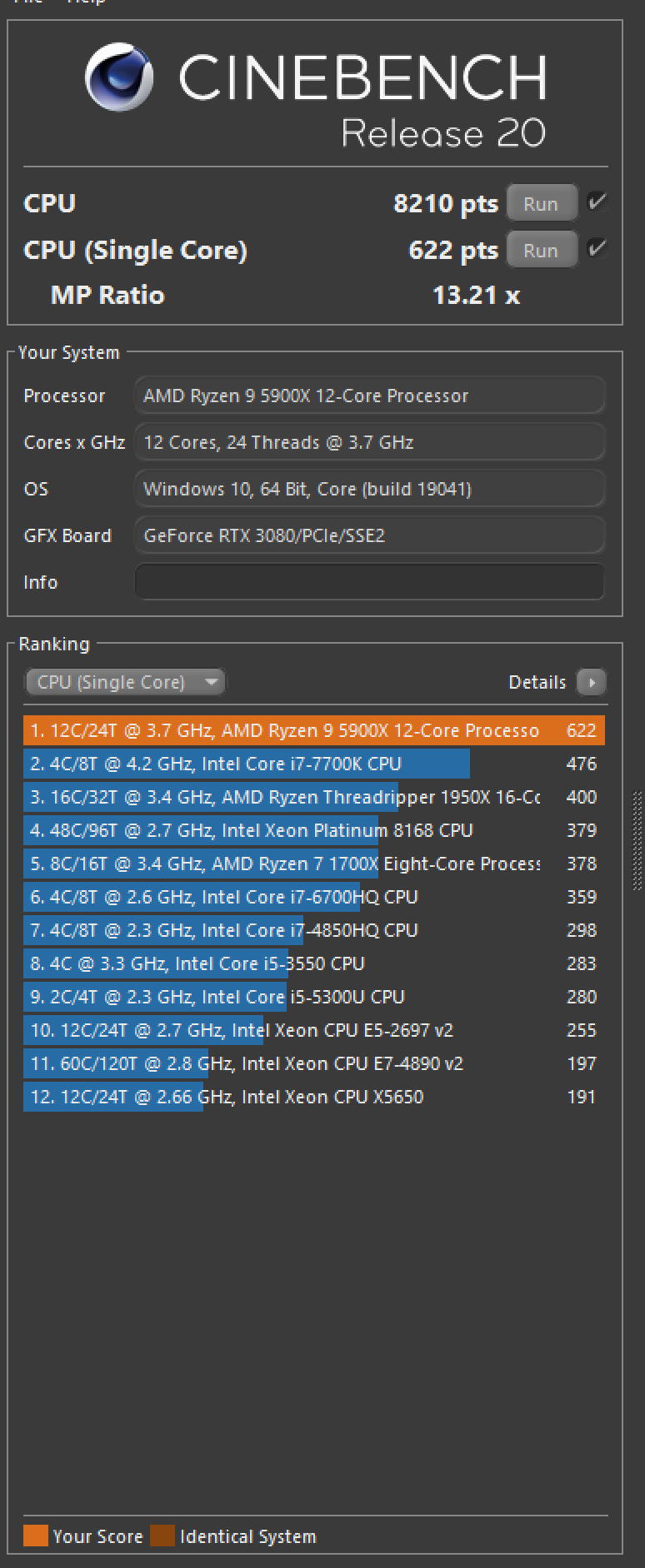645x1568 pixels.
Task: Click the 8210 pts CPU score
Action: (x=445, y=203)
